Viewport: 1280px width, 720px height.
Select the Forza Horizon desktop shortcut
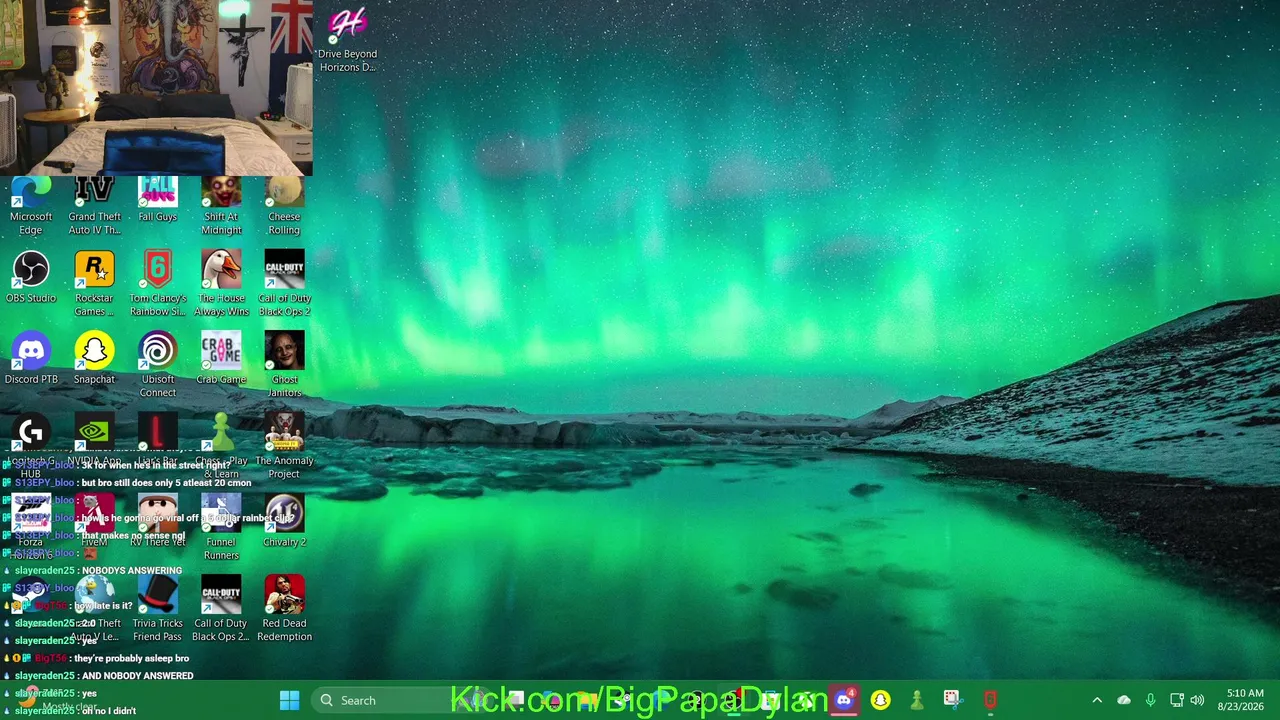tap(31, 527)
